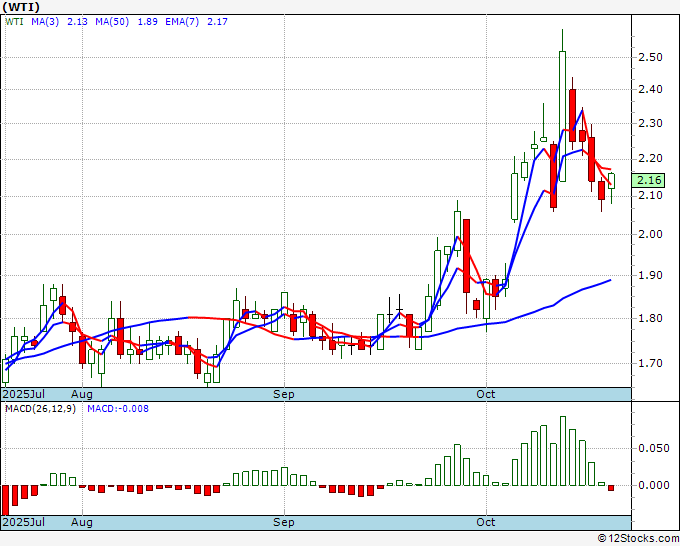Screen dimensions: 680x546
Task: Select the MA(3) legend label
Action: [x=45, y=22]
